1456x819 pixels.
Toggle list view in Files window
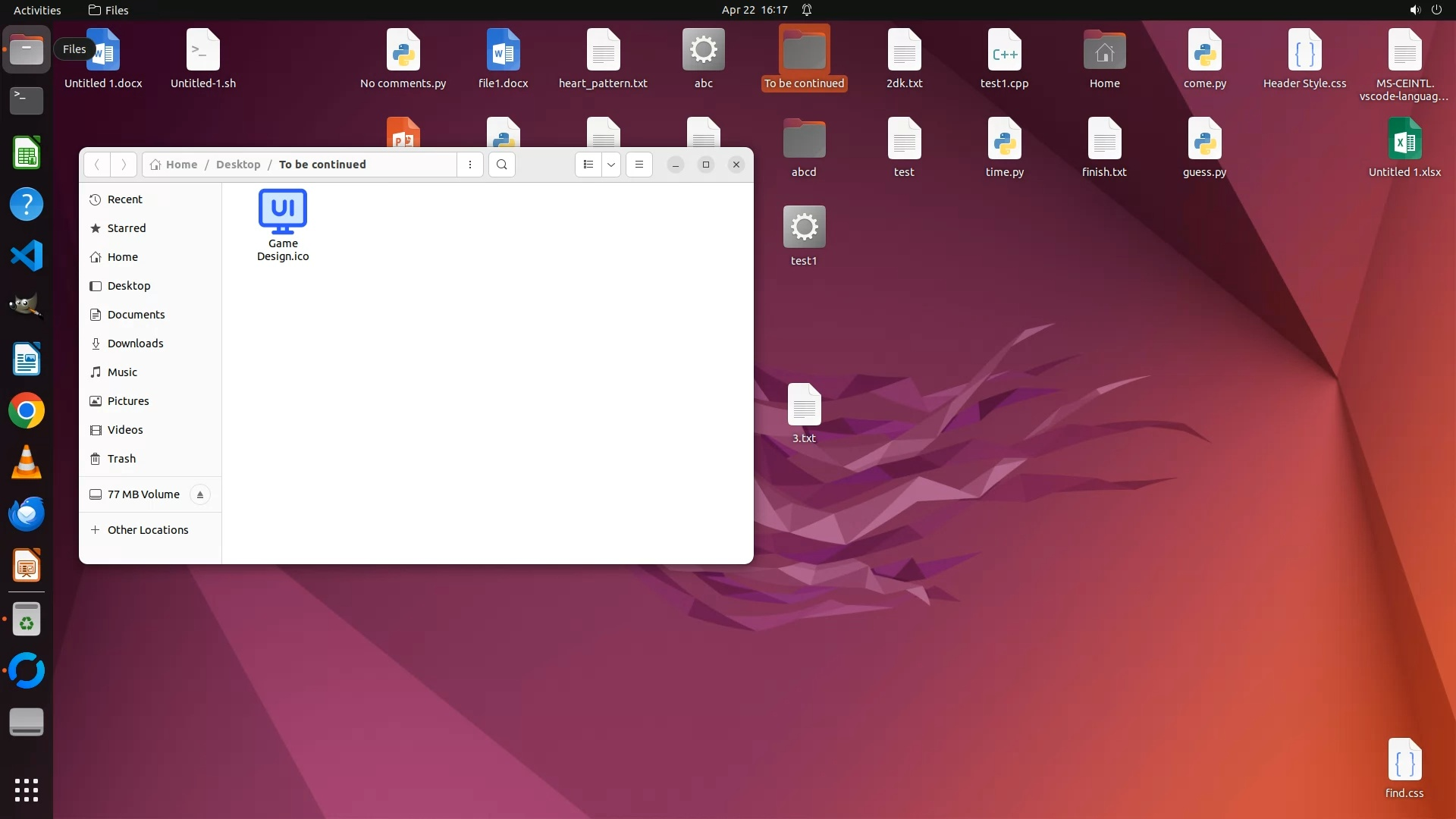(588, 165)
